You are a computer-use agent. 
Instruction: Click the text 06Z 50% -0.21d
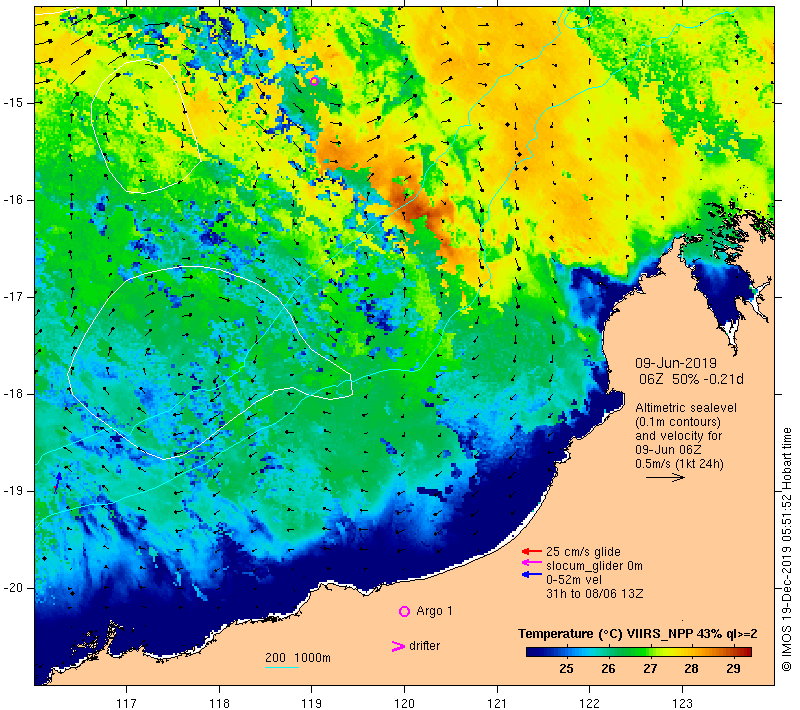pos(691,379)
